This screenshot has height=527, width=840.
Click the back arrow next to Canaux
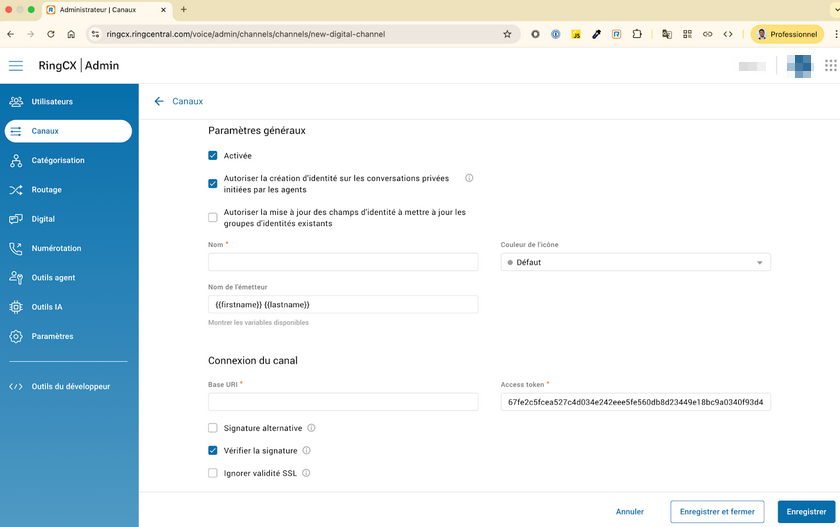159,101
